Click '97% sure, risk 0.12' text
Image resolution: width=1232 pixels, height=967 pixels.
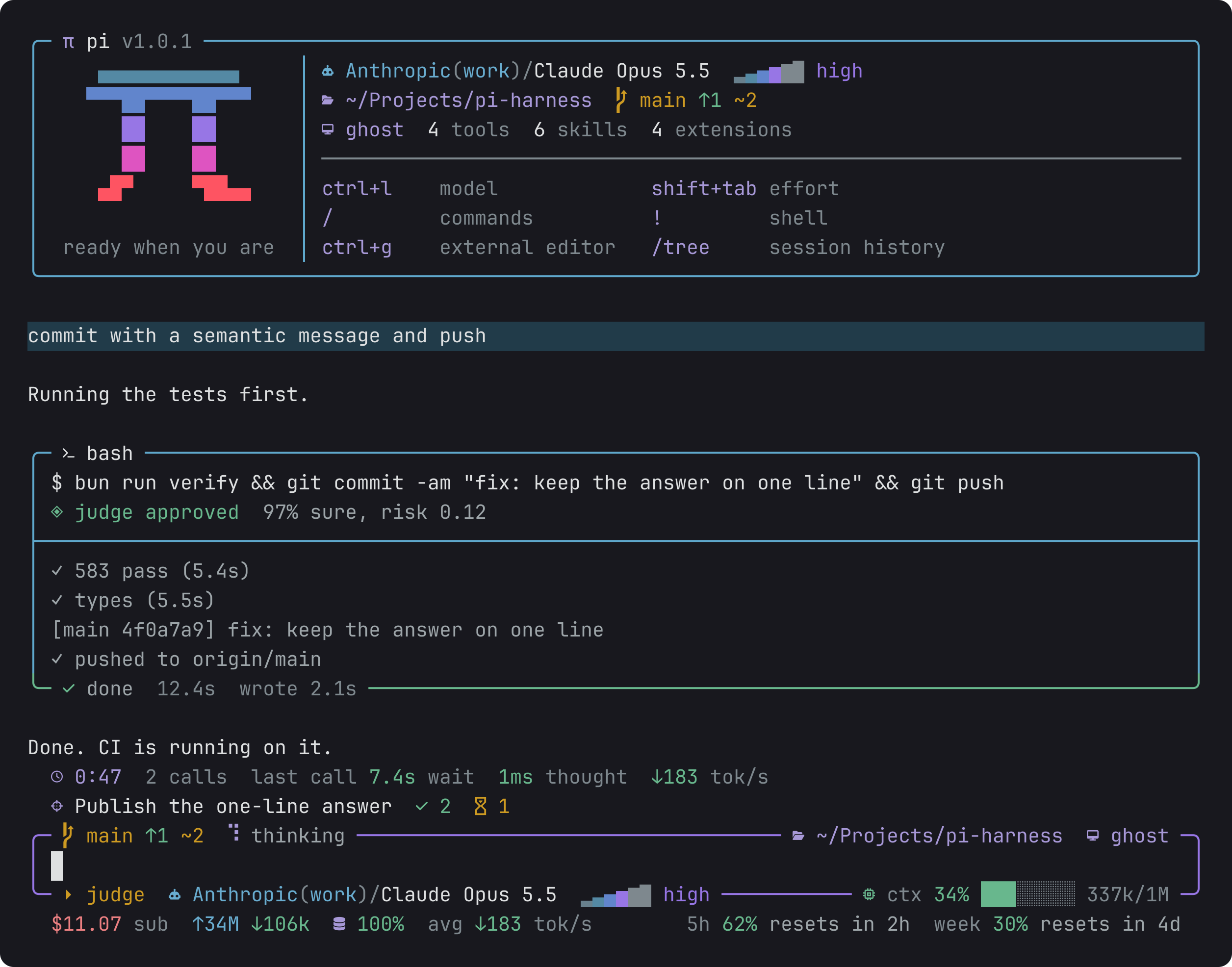[x=374, y=512]
